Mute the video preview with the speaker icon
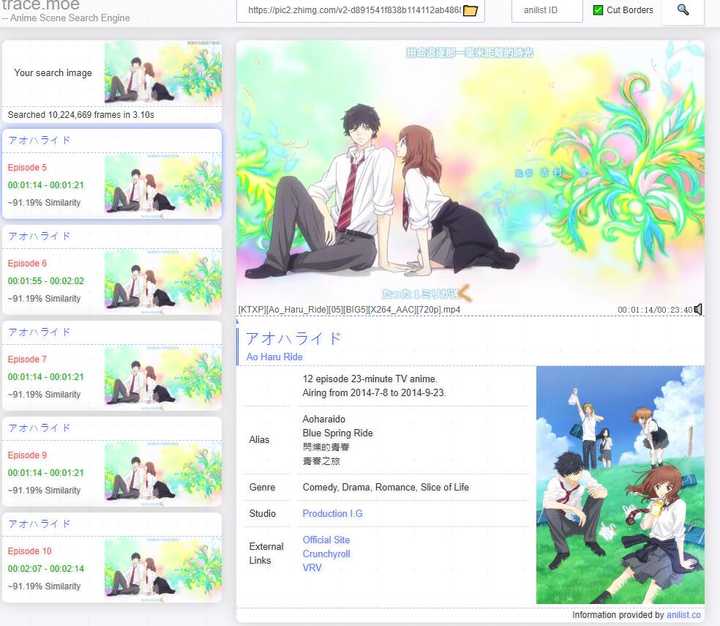Viewport: 720px width, 626px height. 698,310
